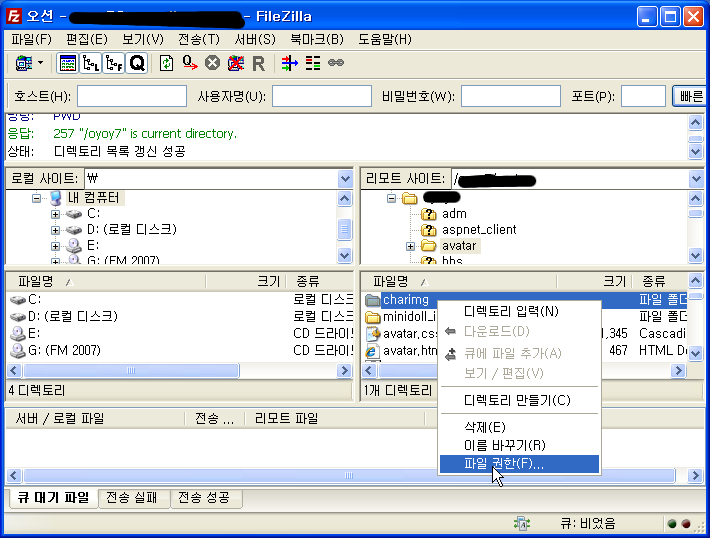The width and height of the screenshot is (710, 538).
Task: Toggle synchronized browsing icon
Action: (x=336, y=62)
